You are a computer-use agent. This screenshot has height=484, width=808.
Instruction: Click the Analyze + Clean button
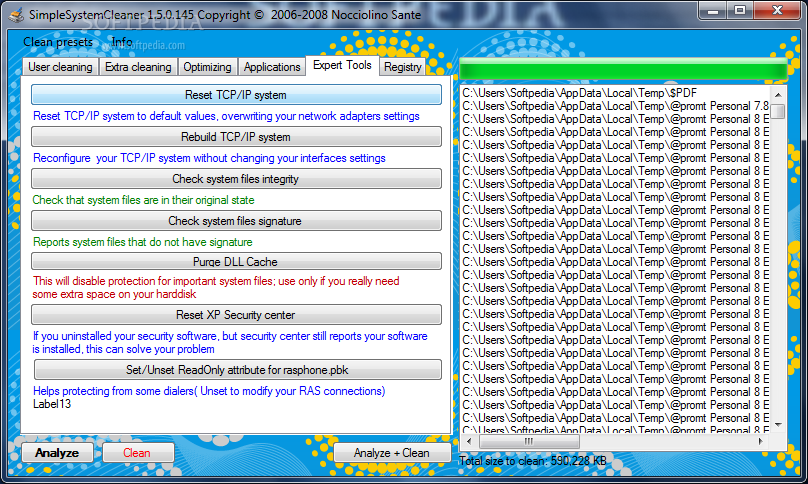tap(392, 453)
